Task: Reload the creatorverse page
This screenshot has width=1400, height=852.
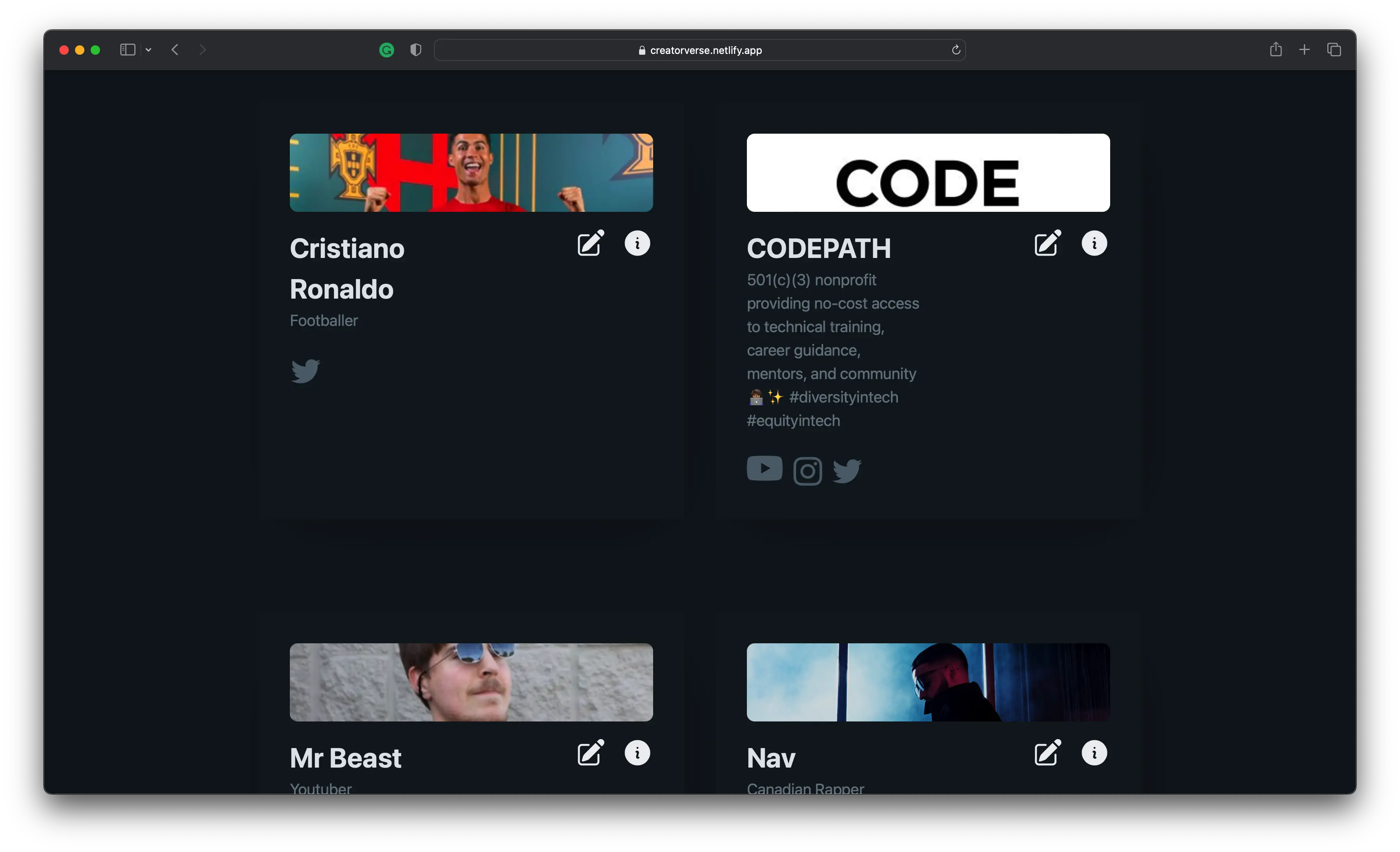Action: (x=956, y=50)
